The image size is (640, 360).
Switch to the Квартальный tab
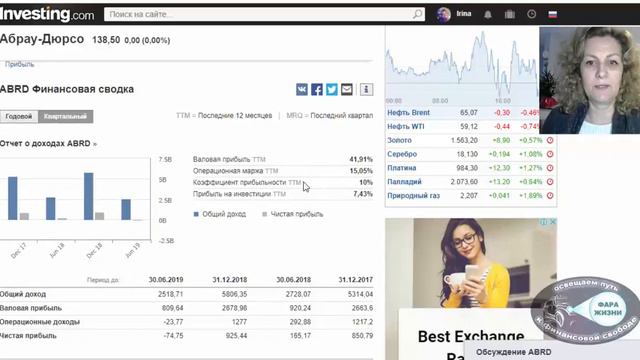click(x=65, y=116)
